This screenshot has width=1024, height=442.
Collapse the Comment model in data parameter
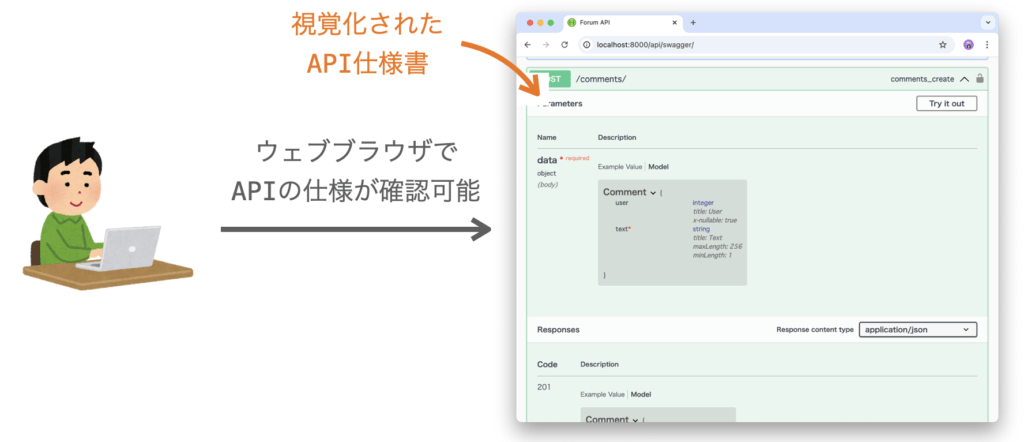[x=652, y=192]
